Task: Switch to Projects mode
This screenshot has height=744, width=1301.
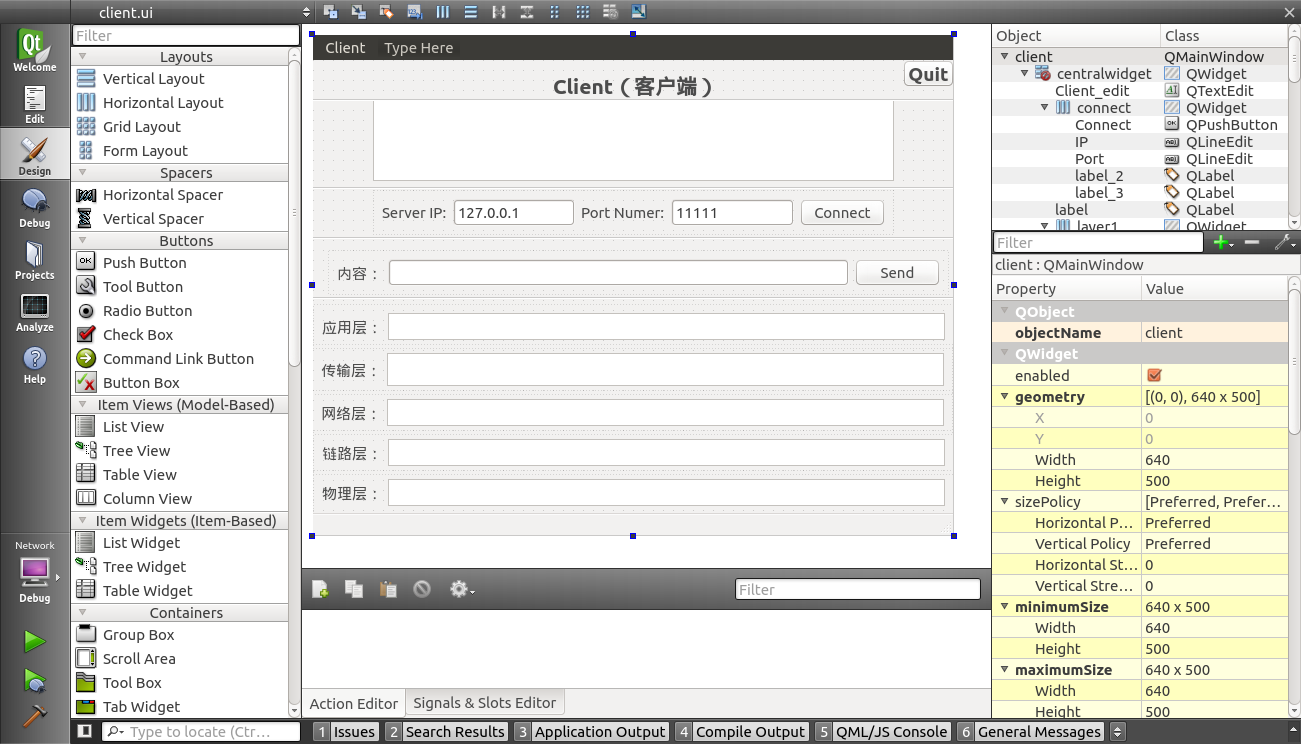Action: pos(35,260)
